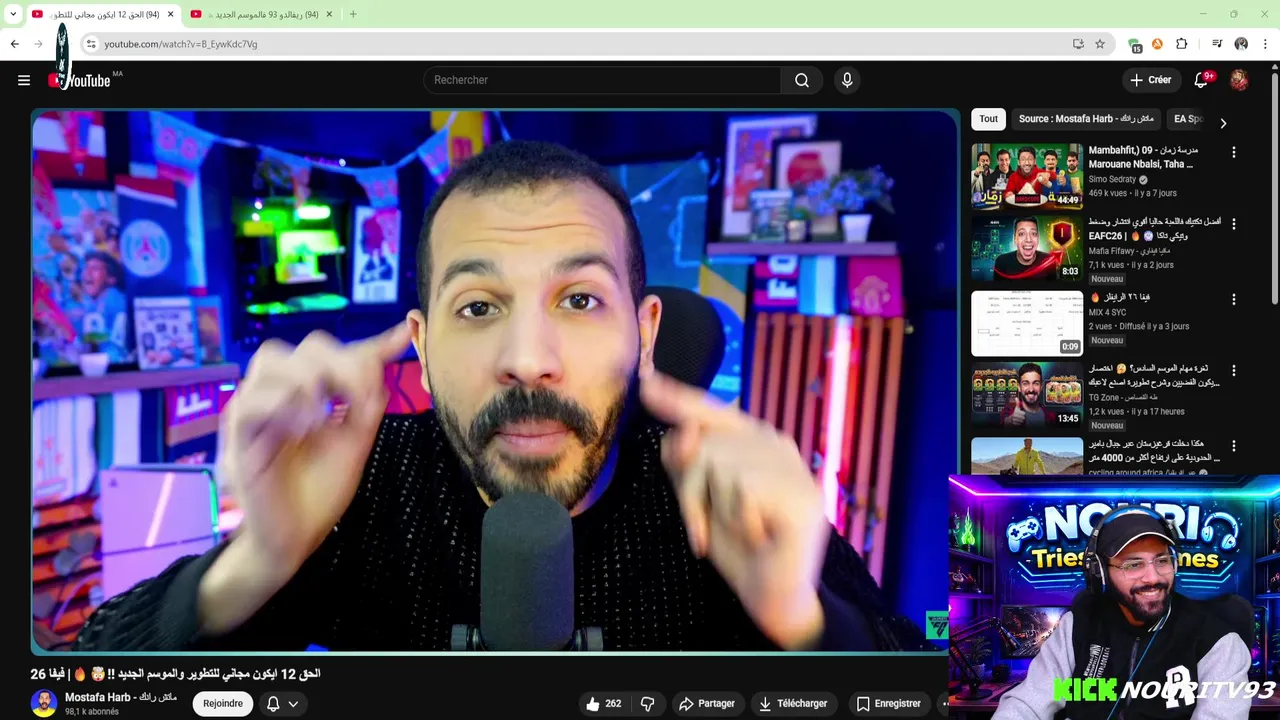Open the Créer button
1280x720 pixels.
[1151, 80]
